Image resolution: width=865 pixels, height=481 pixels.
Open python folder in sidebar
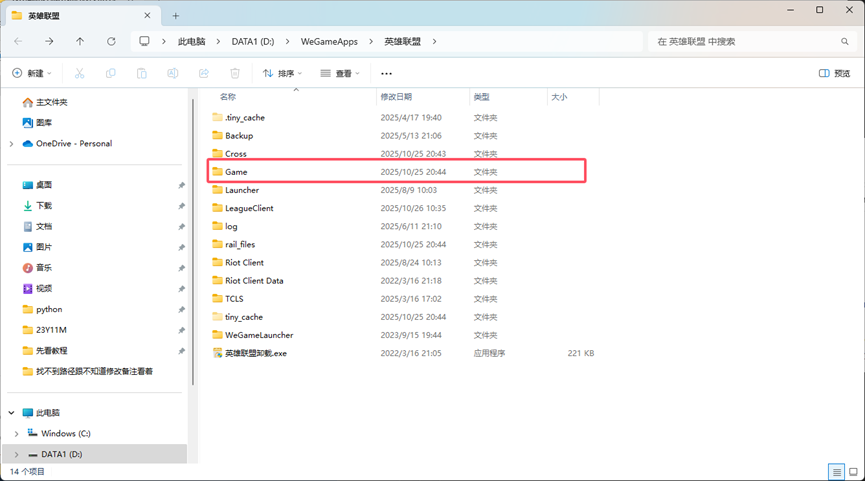[x=42, y=309]
